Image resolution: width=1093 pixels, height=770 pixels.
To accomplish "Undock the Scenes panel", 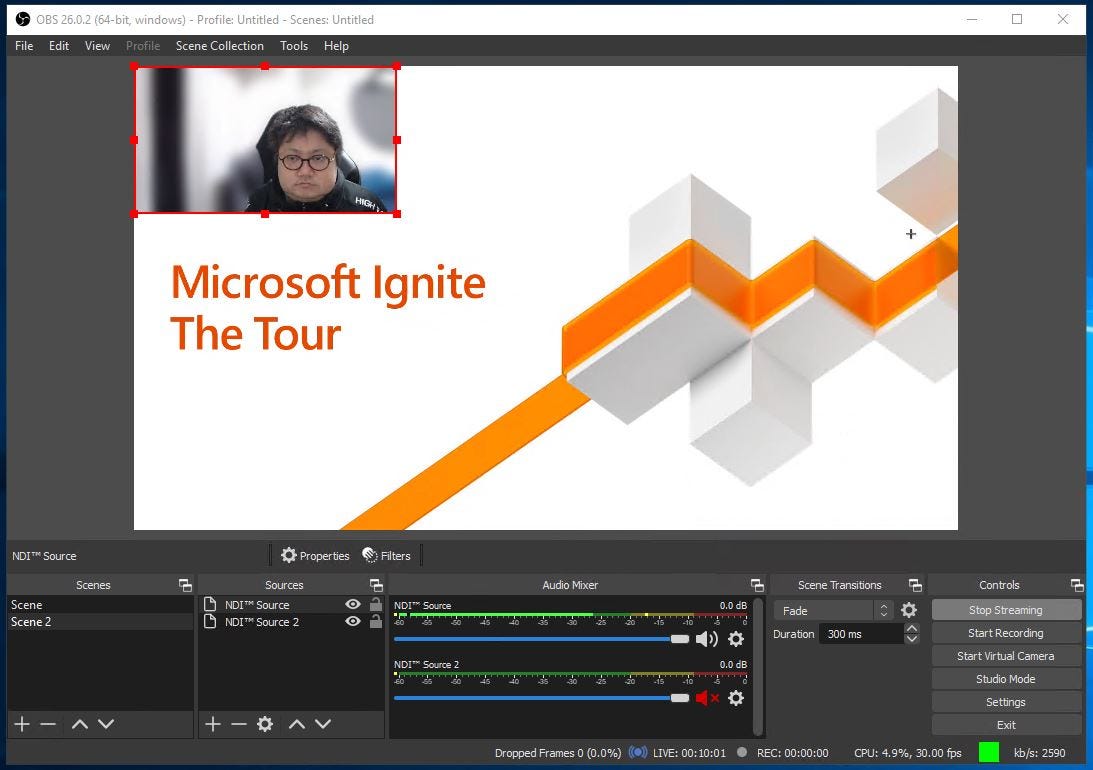I will [x=185, y=585].
